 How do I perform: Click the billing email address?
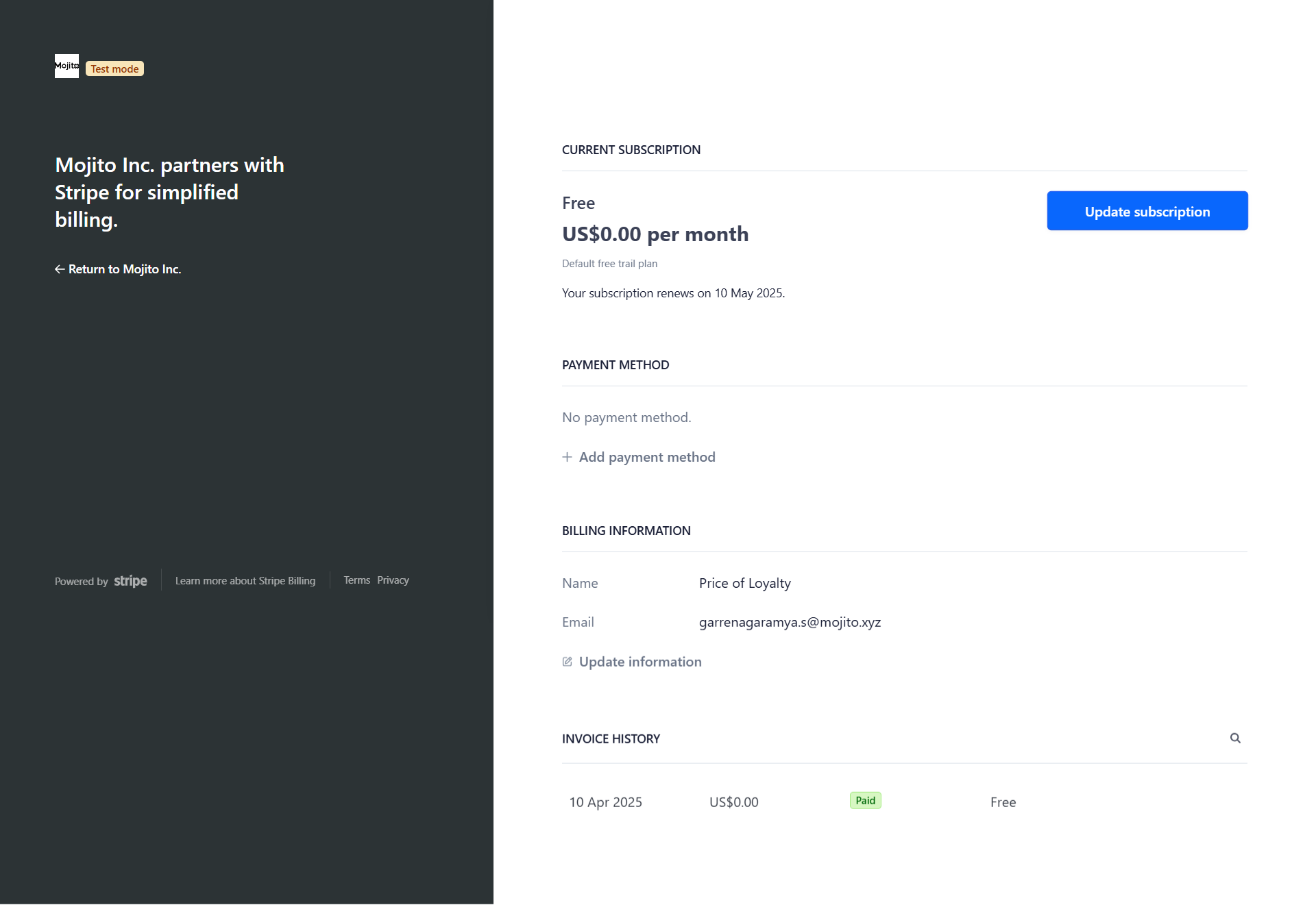click(790, 622)
